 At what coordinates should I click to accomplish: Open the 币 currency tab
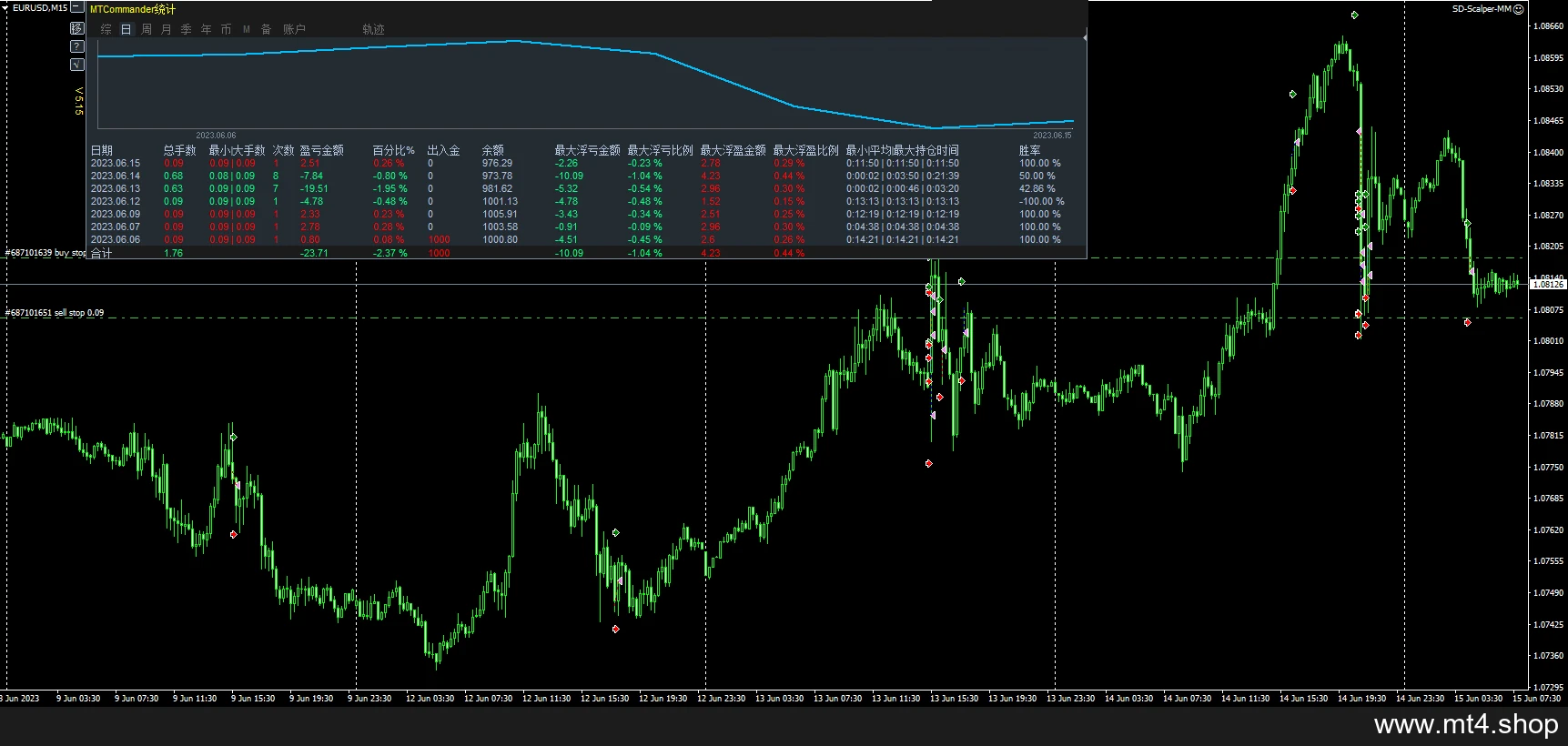coord(227,29)
